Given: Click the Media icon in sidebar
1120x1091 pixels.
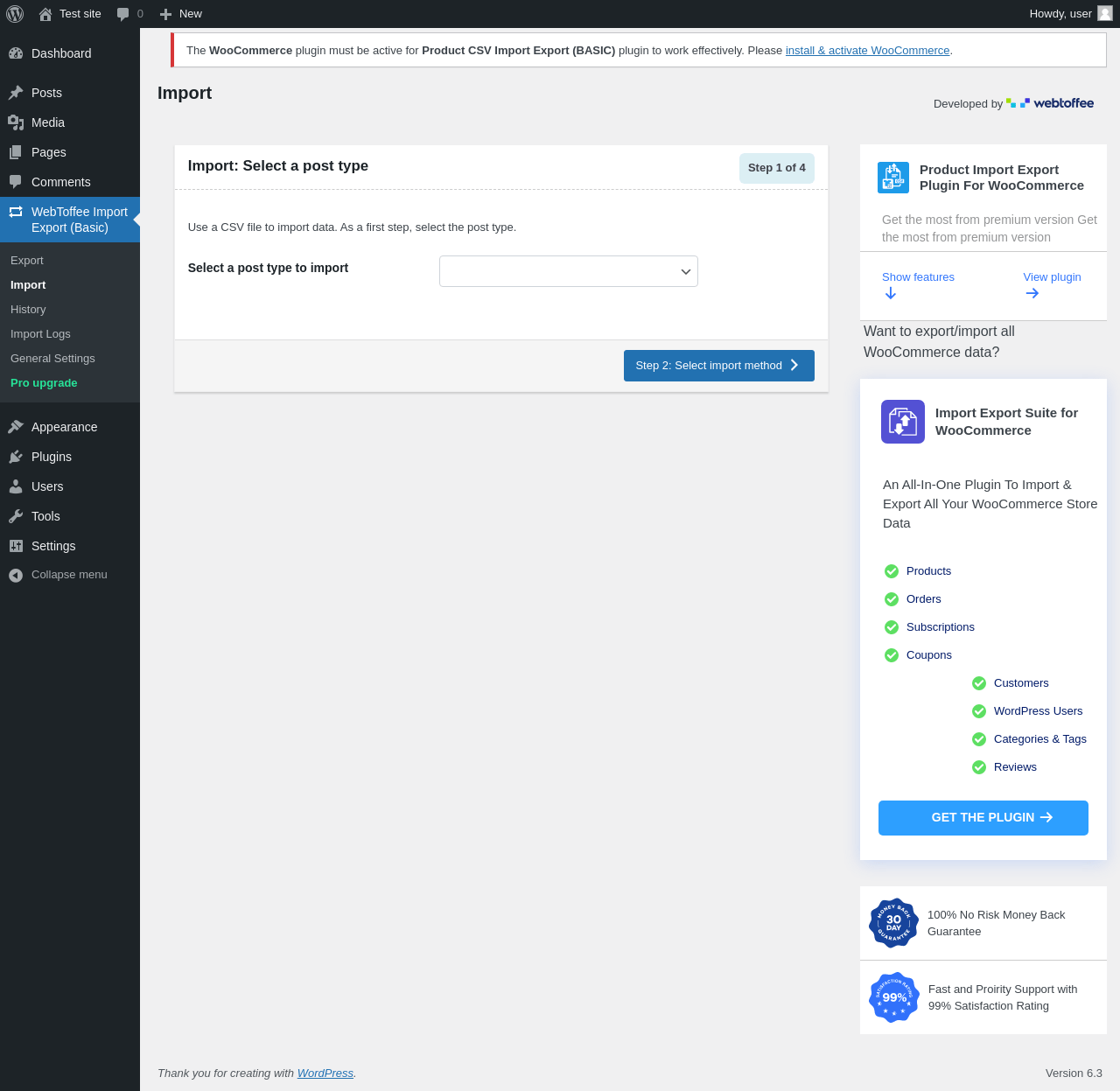Looking at the screenshot, I should pos(16,122).
